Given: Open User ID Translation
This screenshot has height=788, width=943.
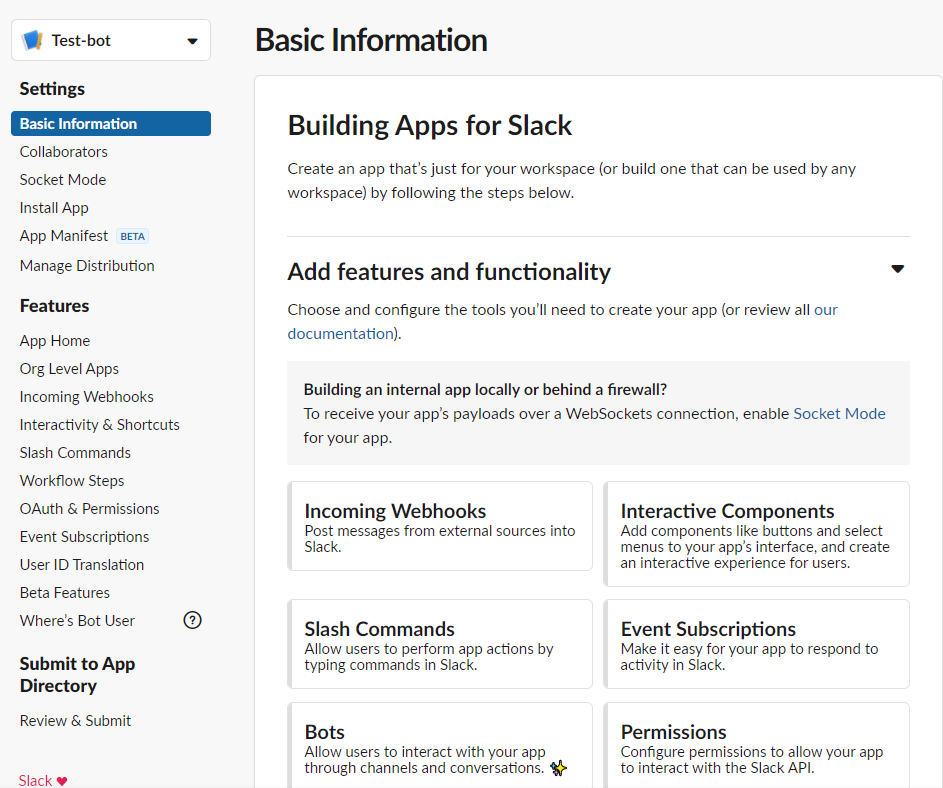Looking at the screenshot, I should point(82,565).
